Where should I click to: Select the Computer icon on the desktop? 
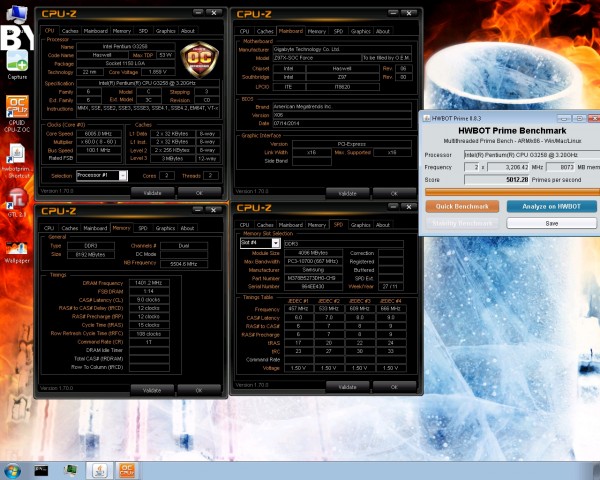pyautogui.click(x=16, y=15)
